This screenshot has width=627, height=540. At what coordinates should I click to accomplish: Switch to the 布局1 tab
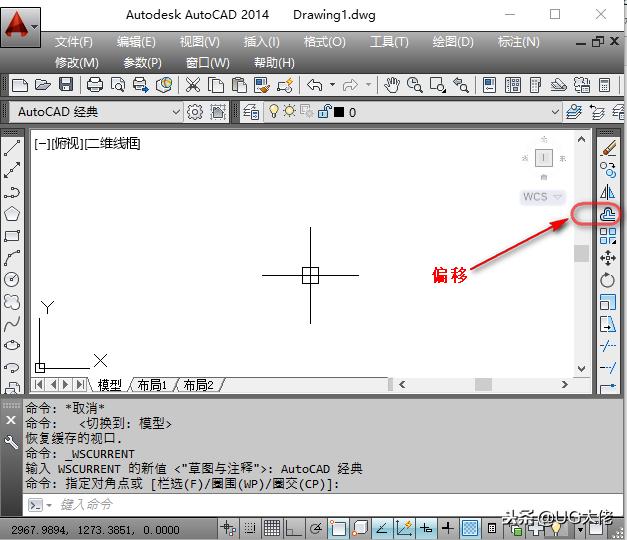coord(152,385)
